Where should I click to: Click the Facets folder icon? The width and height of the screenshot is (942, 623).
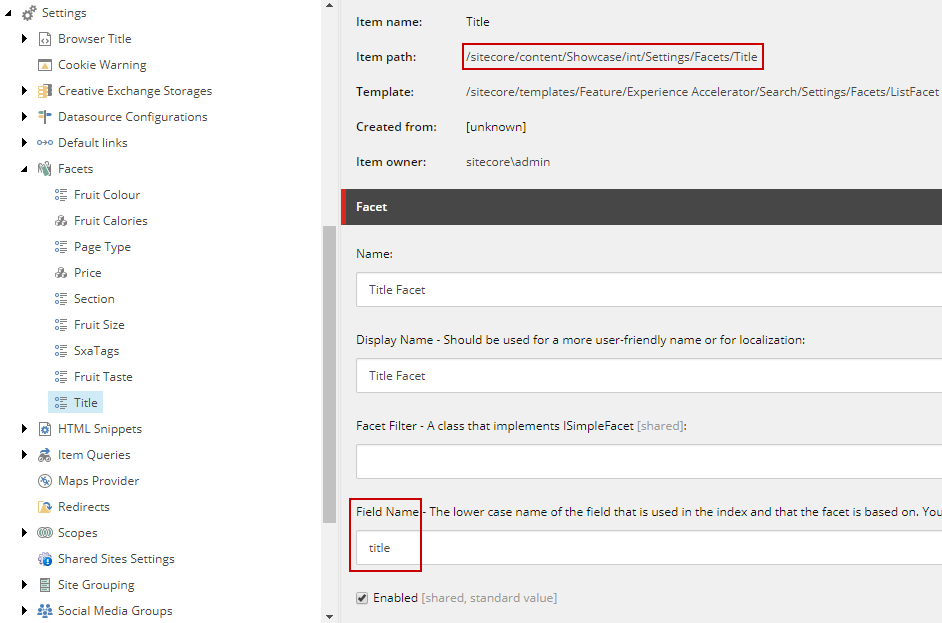(x=44, y=168)
